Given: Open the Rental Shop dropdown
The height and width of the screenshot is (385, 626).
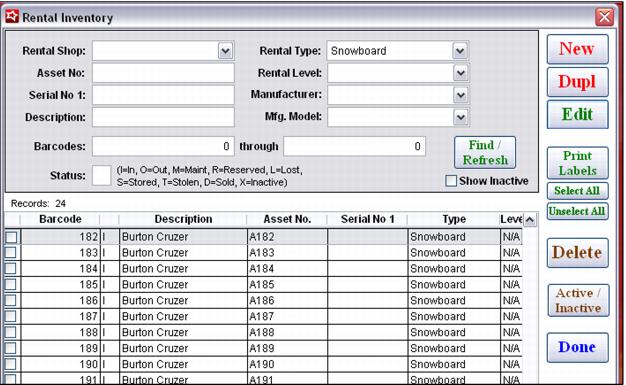Looking at the screenshot, I should point(225,51).
